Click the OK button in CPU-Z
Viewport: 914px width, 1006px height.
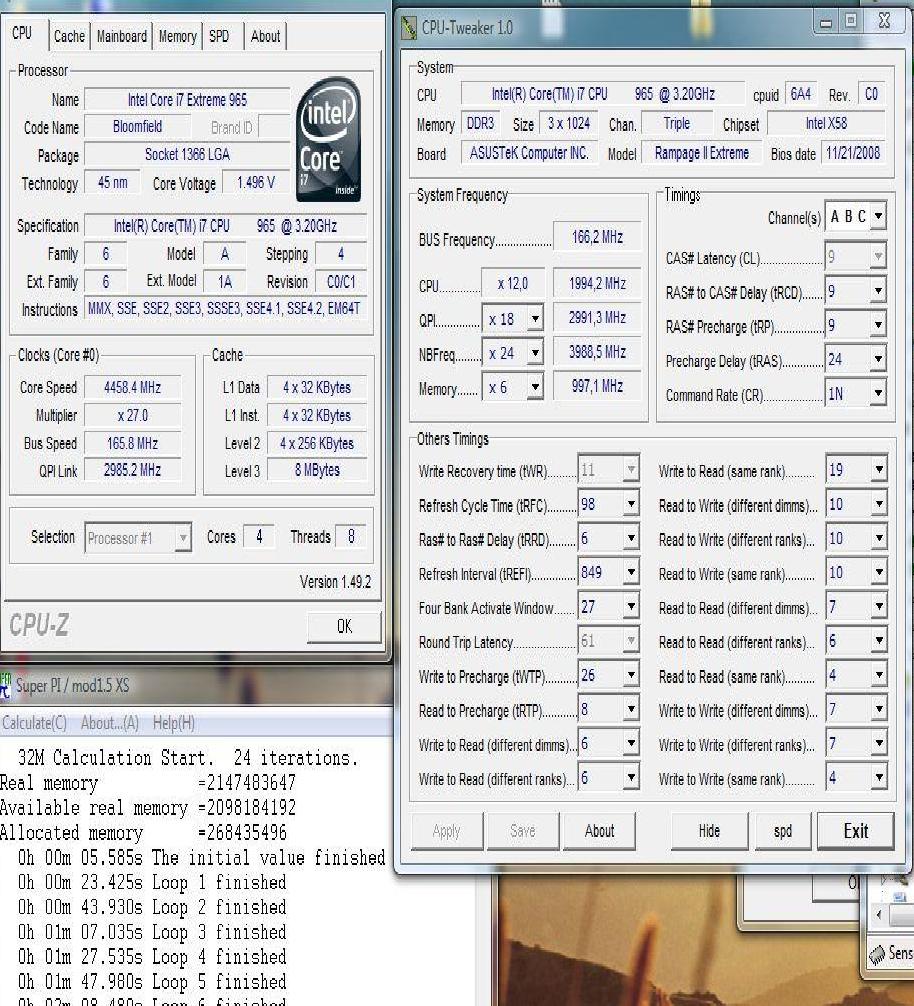click(344, 626)
